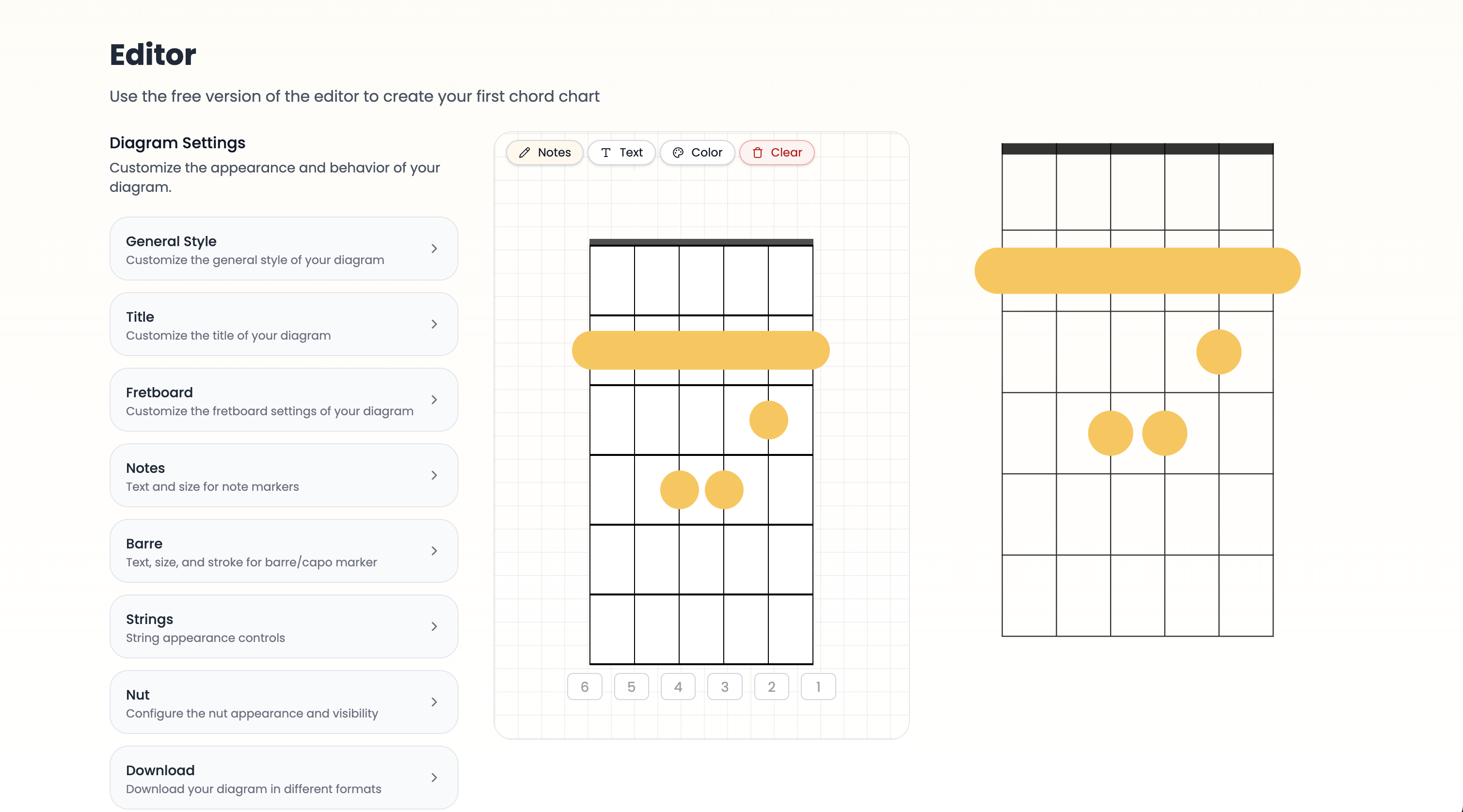Open the Nut configuration panel
Viewport: 1463px width, 812px height.
coord(284,702)
